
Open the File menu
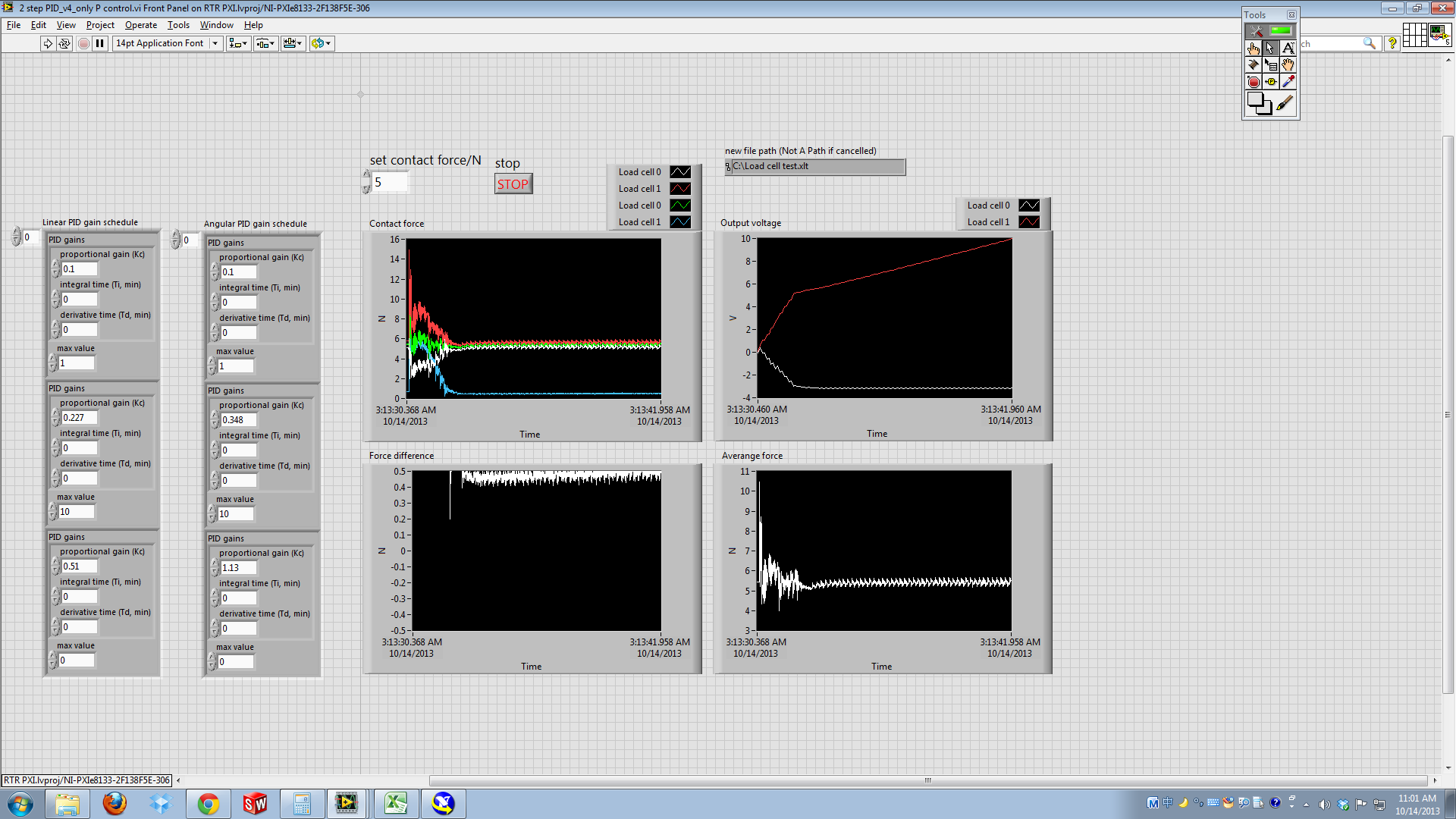tap(14, 25)
